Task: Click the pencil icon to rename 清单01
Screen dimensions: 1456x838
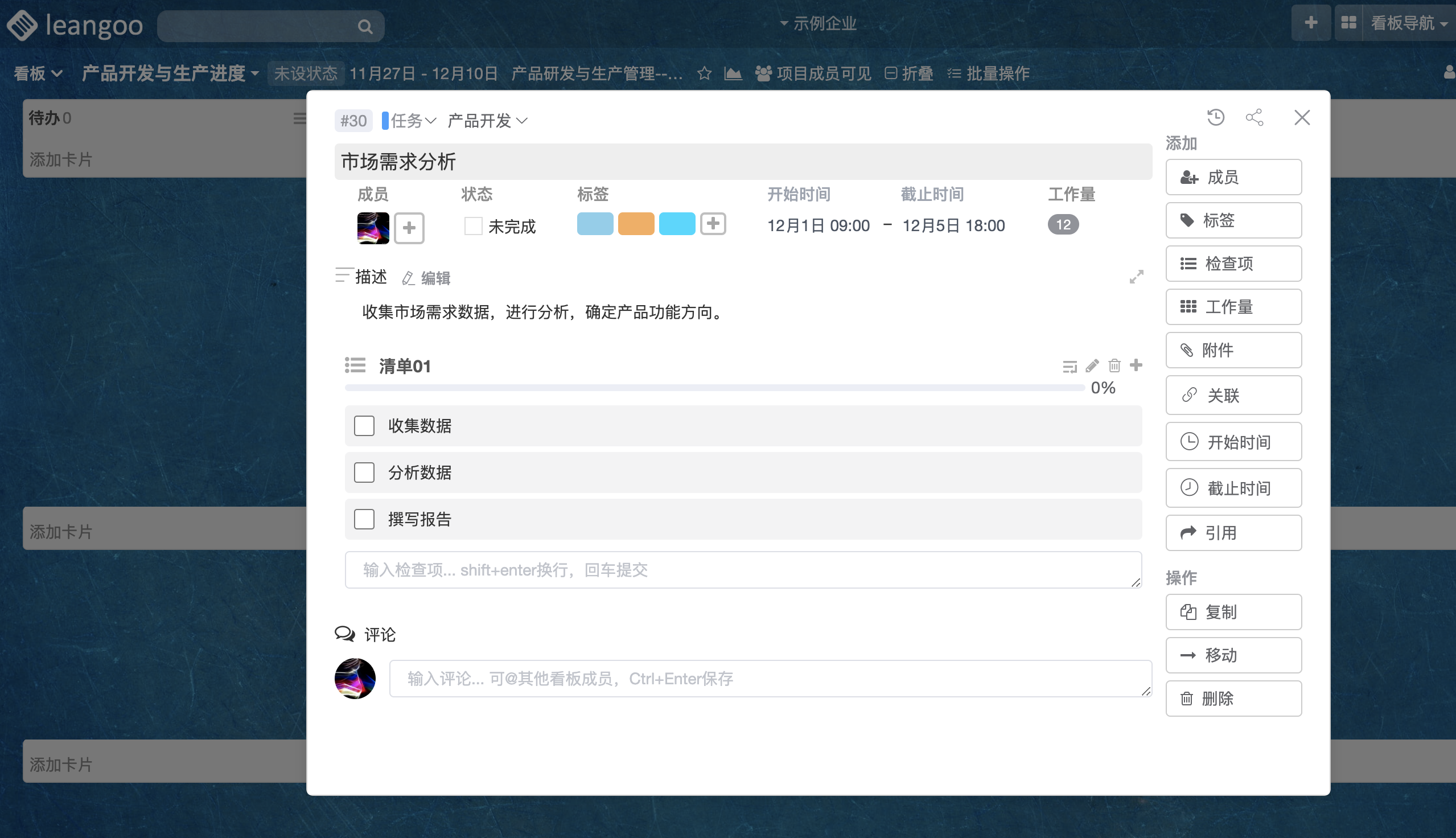Action: [x=1092, y=365]
